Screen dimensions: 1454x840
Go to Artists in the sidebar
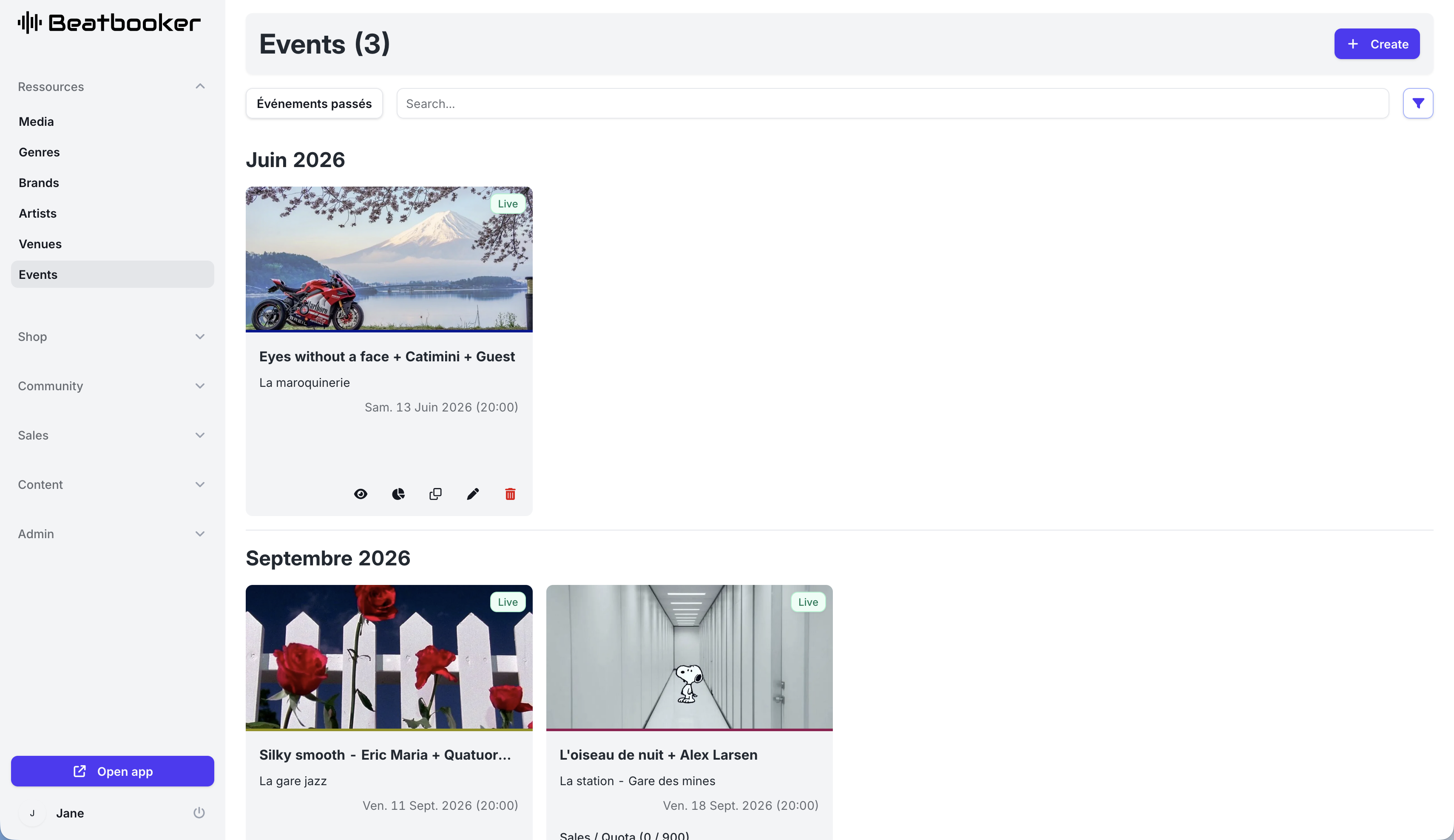[37, 213]
